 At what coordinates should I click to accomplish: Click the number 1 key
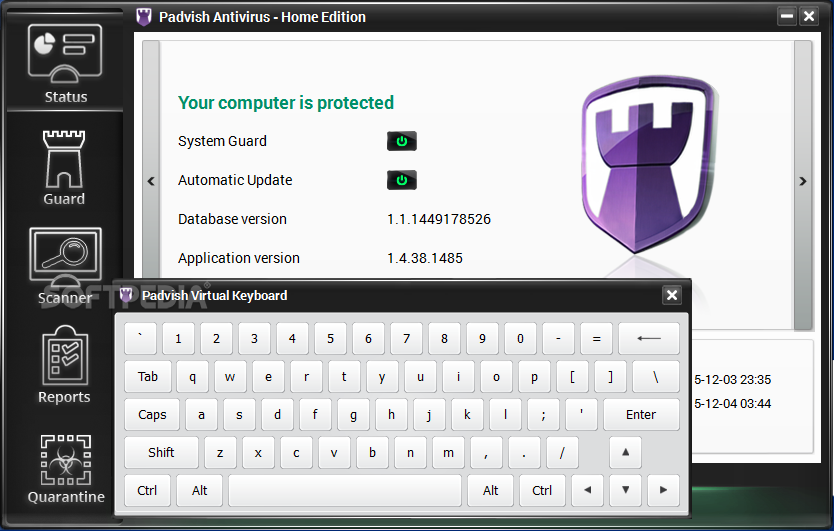click(x=178, y=338)
